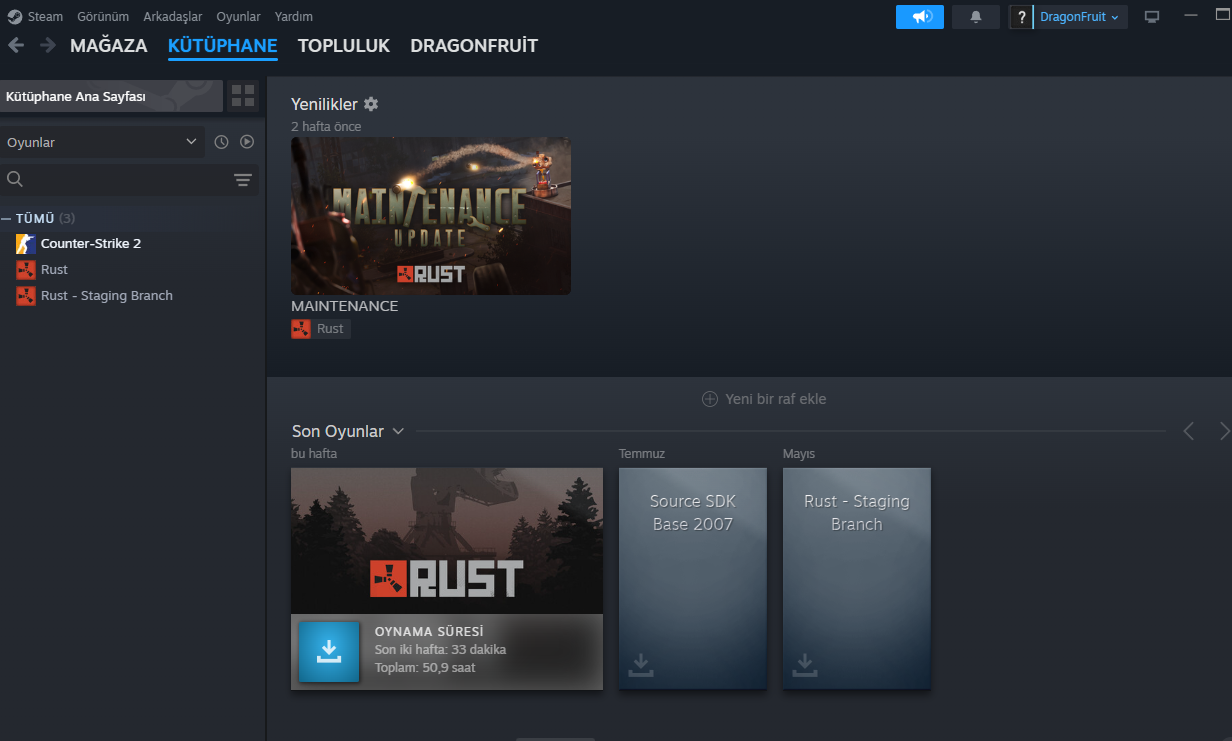Collapse the TÜMÜ category
The width and height of the screenshot is (1232, 741).
click(6, 218)
